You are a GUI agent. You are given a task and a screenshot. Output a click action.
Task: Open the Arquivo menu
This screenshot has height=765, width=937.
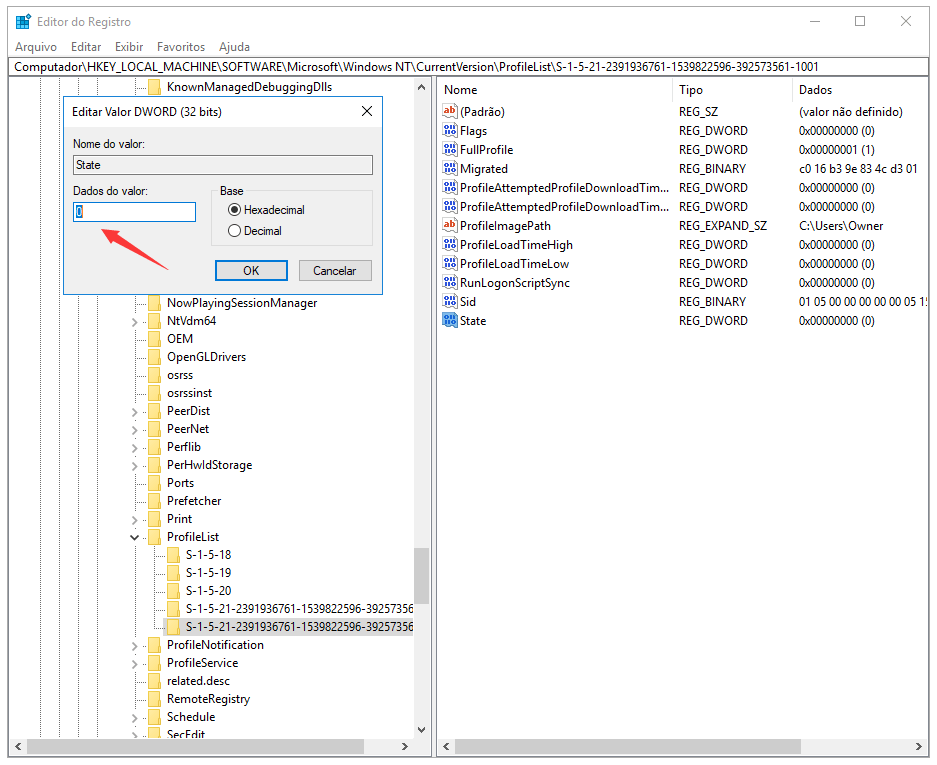click(x=36, y=47)
